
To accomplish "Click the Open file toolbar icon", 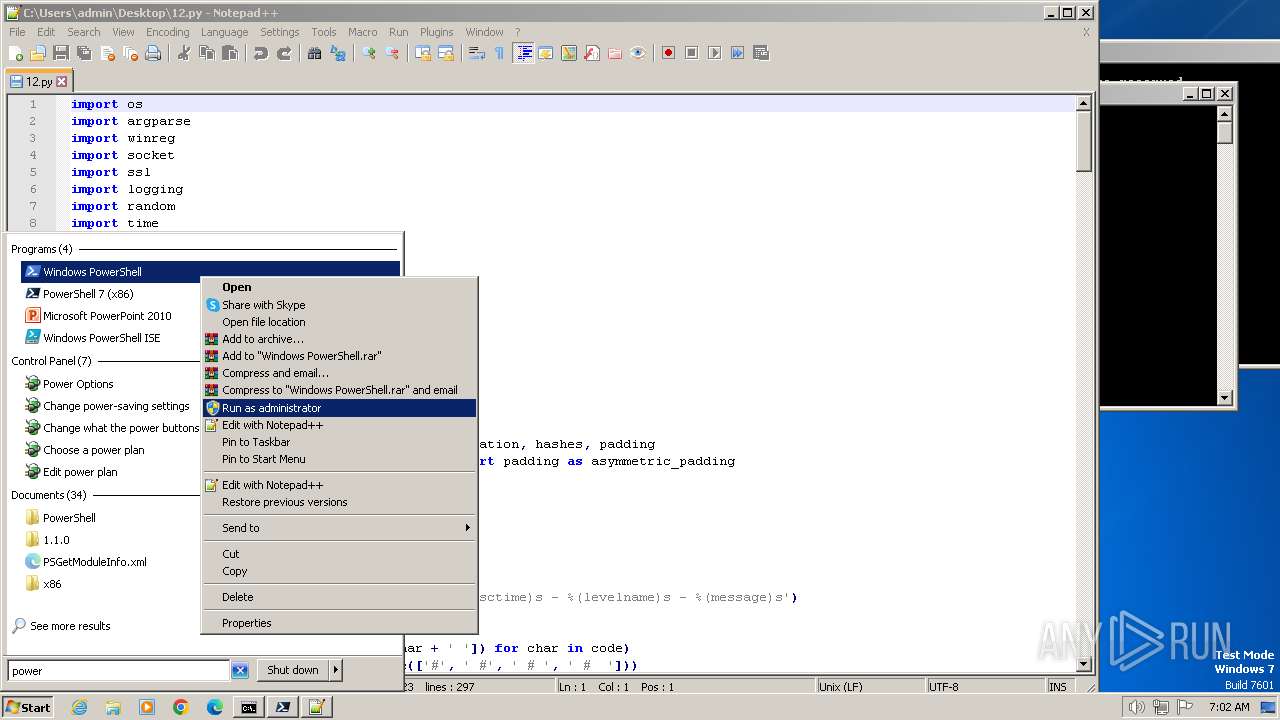I will pyautogui.click(x=38, y=53).
